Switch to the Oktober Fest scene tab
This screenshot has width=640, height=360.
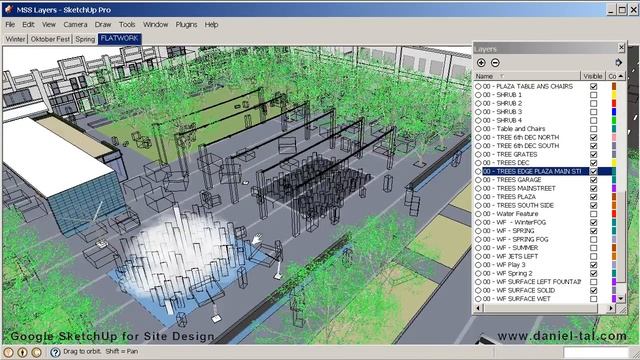tap(50, 39)
